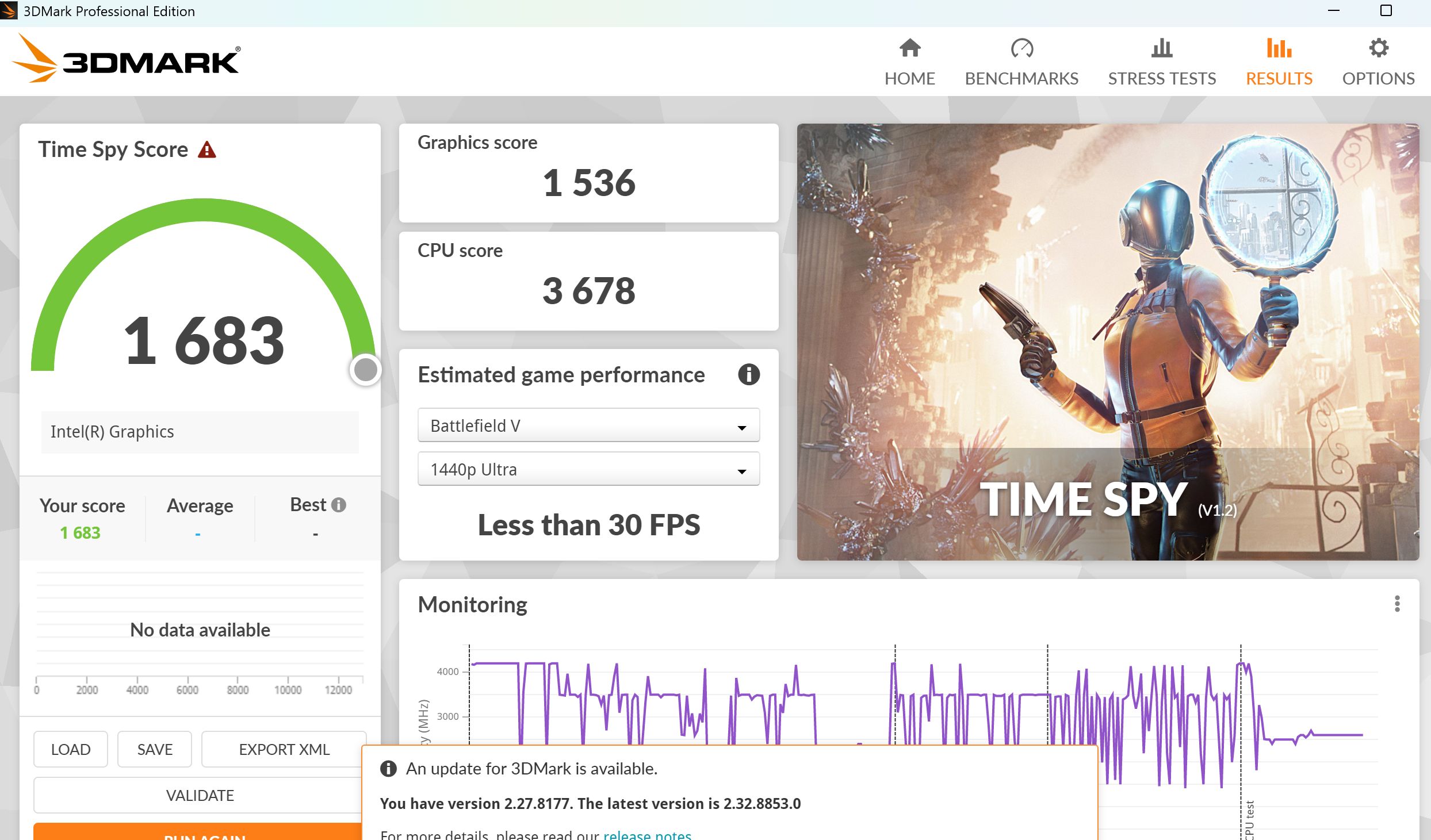Open the release notes link
The image size is (1431, 840).
click(647, 834)
